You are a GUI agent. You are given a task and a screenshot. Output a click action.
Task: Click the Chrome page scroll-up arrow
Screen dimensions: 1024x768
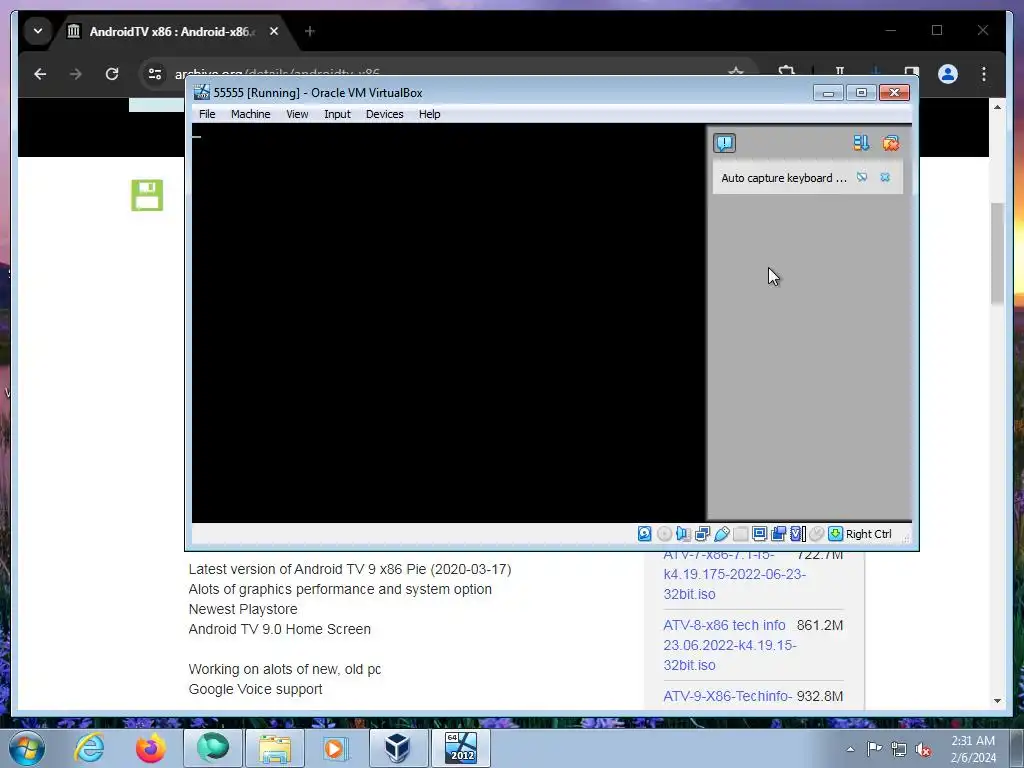pyautogui.click(x=997, y=106)
